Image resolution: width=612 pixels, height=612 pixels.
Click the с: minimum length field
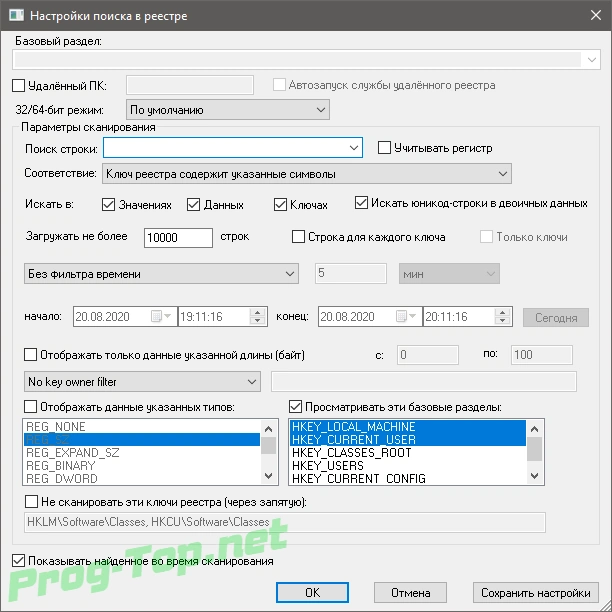pyautogui.click(x=428, y=355)
